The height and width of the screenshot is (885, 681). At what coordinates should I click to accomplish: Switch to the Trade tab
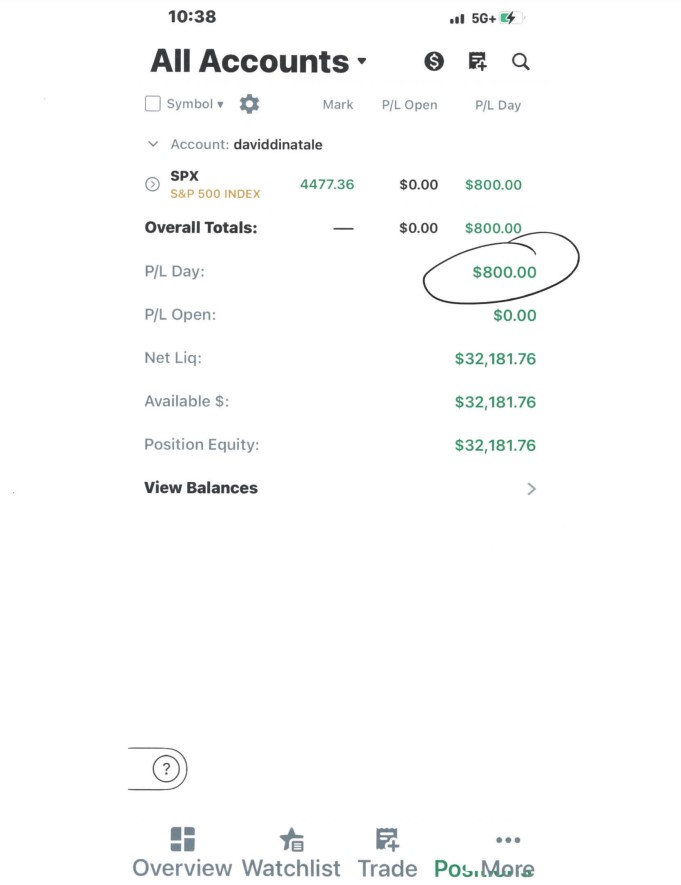[x=388, y=852]
